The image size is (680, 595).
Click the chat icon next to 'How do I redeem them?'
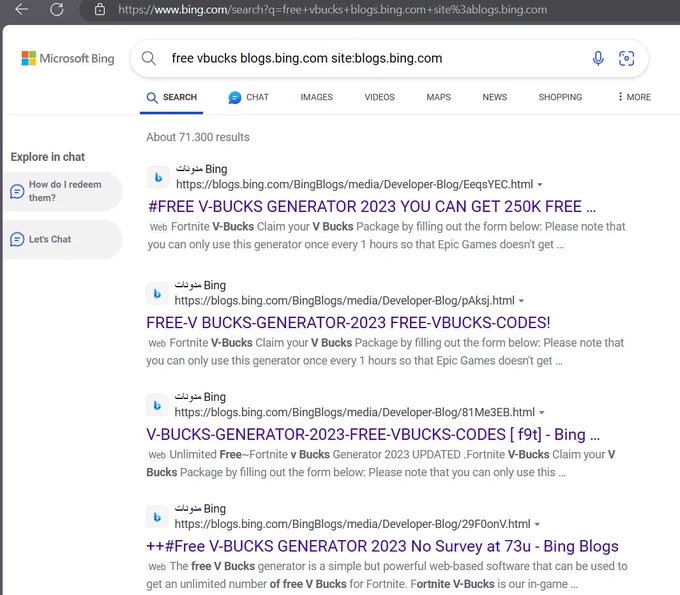pyautogui.click(x=17, y=191)
